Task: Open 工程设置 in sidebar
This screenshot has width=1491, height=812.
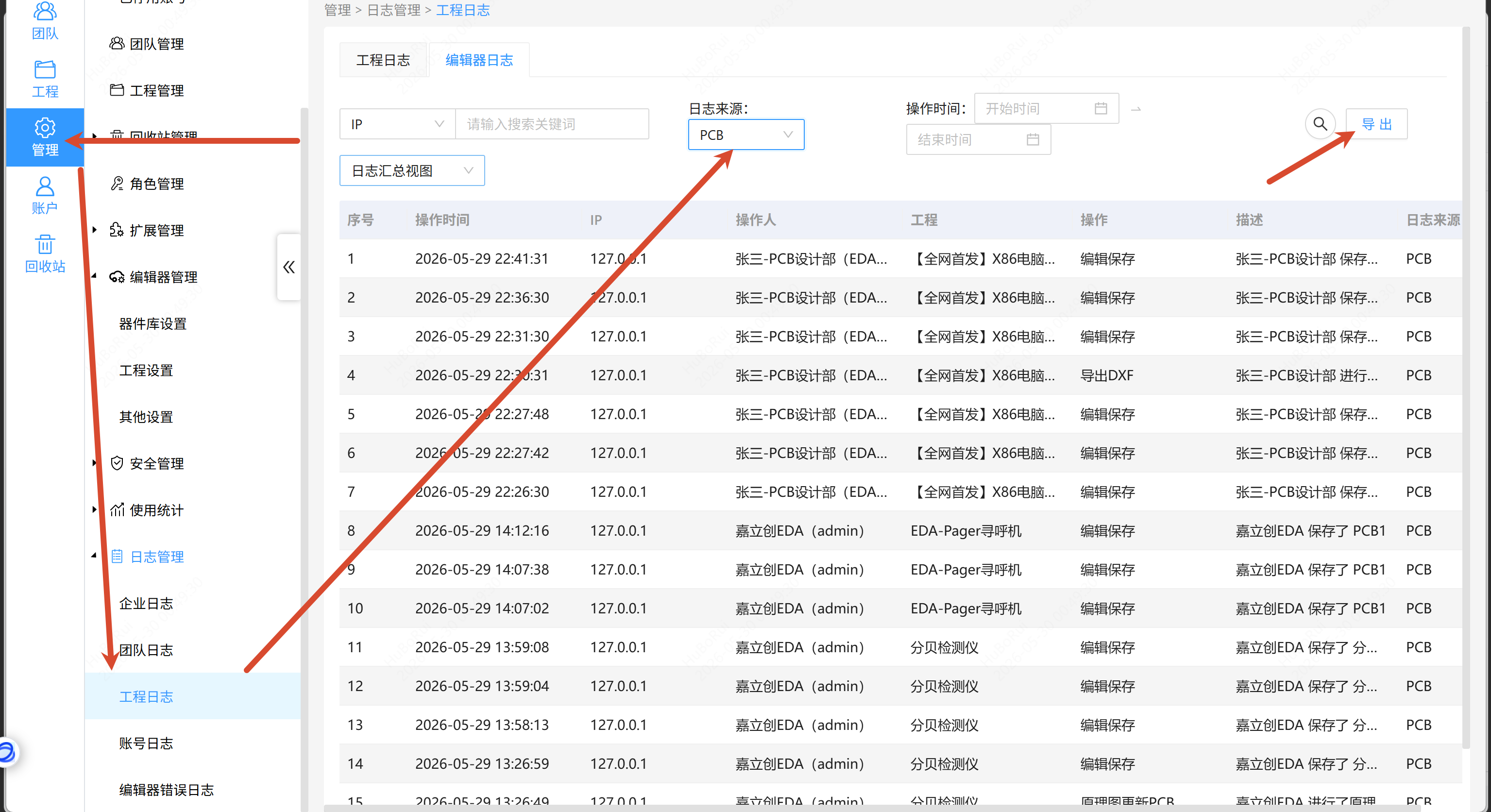Action: (146, 371)
